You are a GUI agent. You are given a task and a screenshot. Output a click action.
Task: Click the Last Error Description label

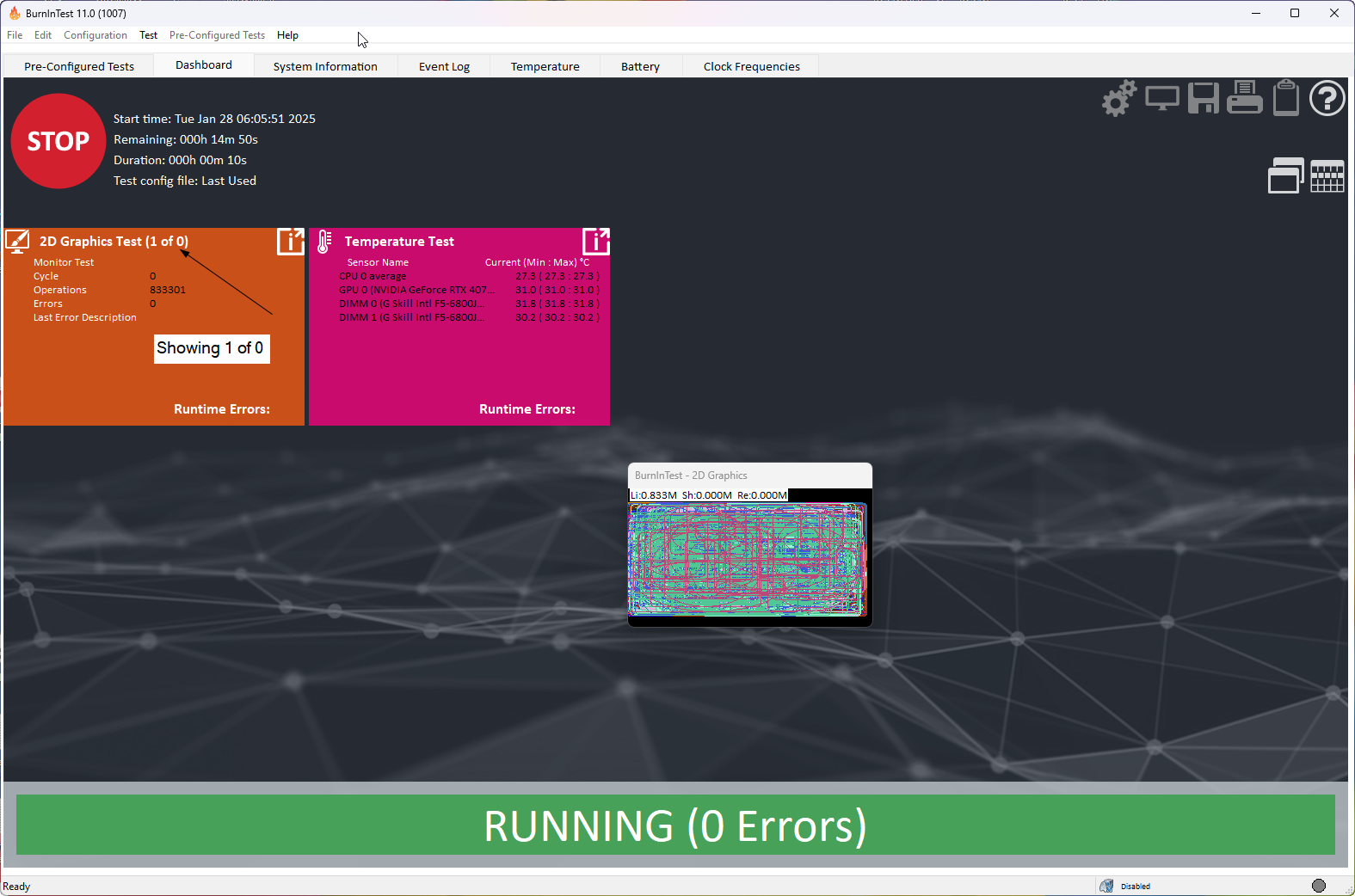click(85, 317)
